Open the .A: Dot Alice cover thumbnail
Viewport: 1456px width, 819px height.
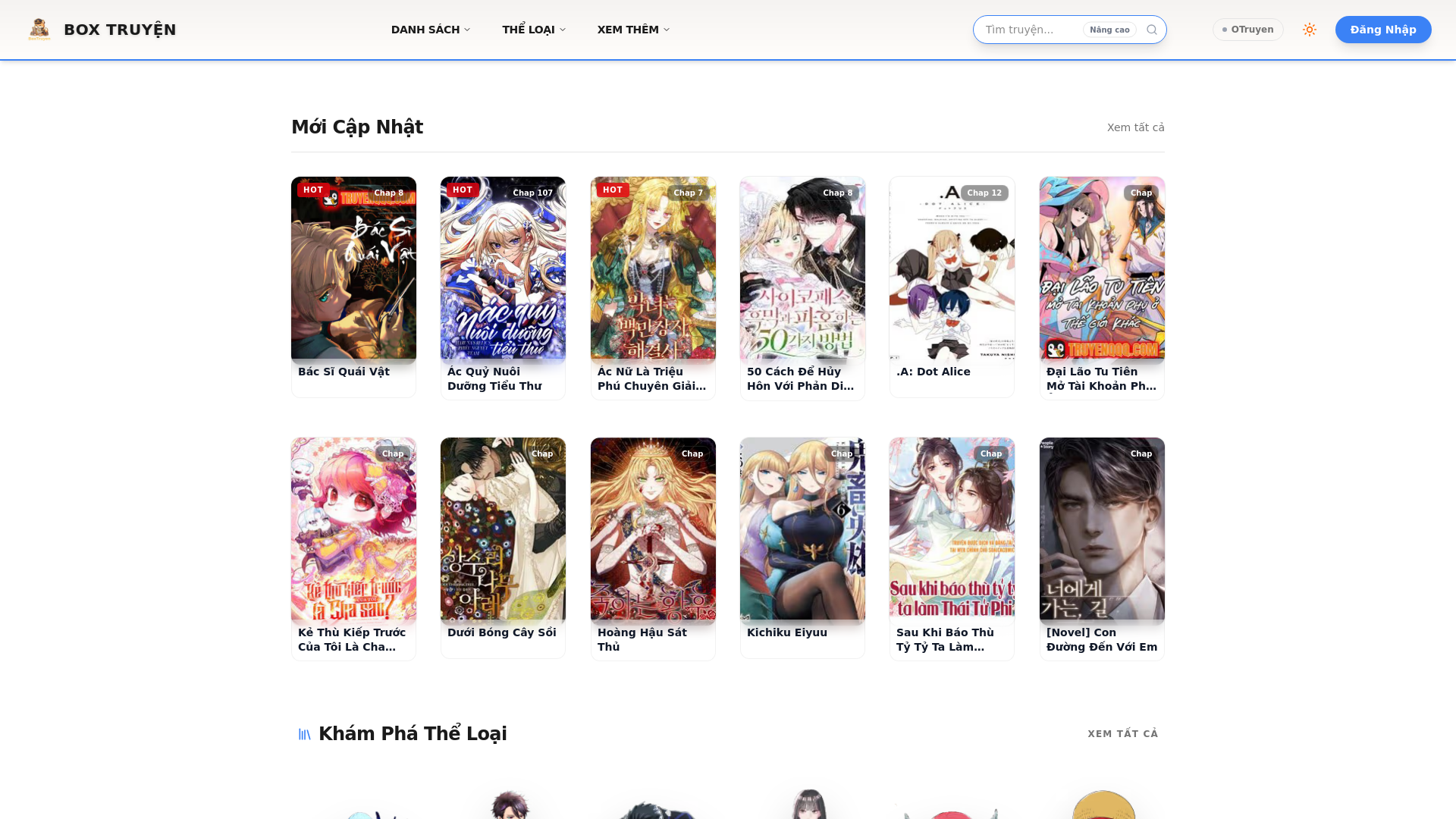point(952,271)
